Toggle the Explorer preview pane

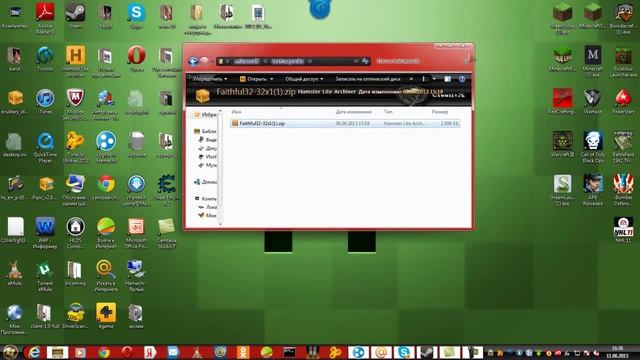(x=448, y=79)
